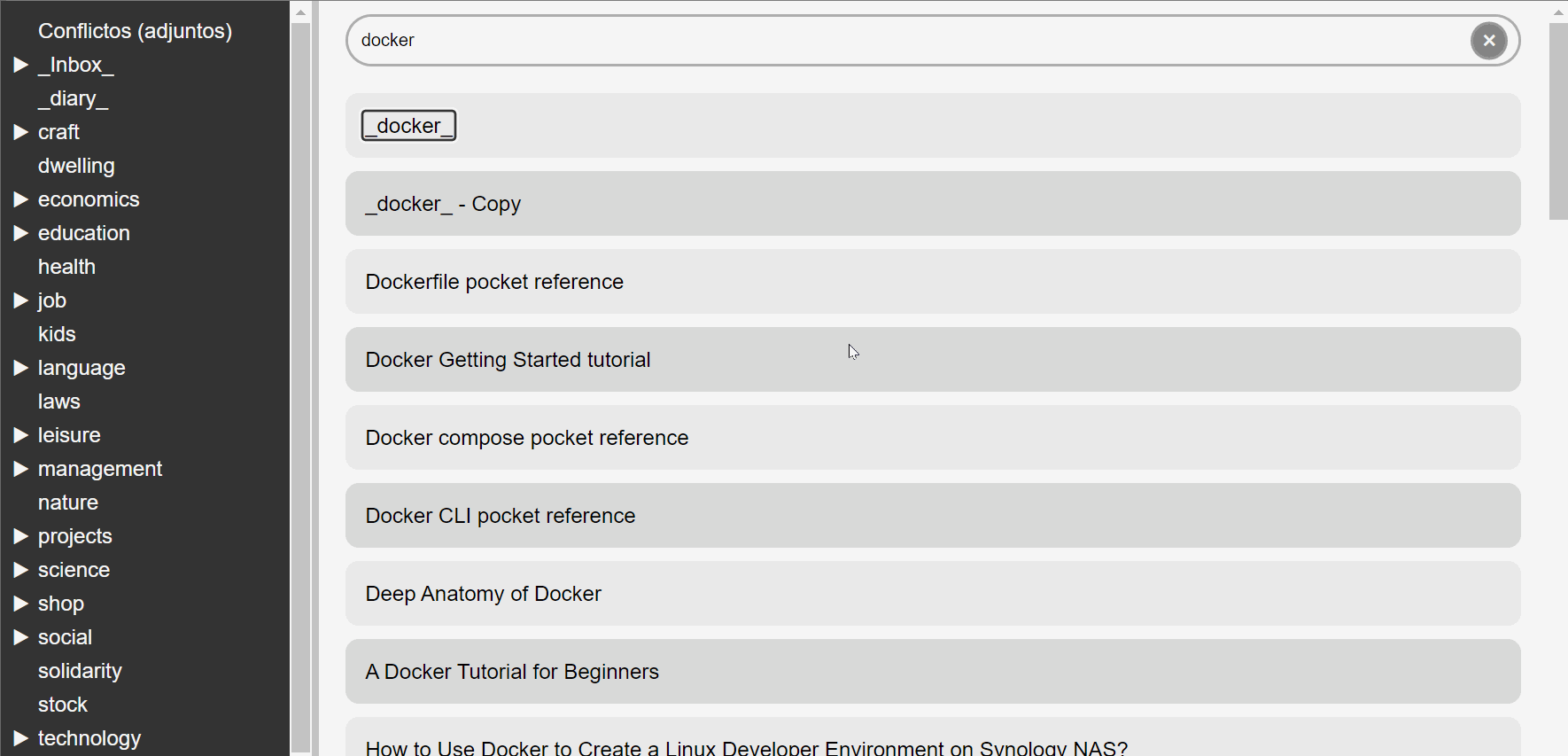Open the education notebook label

click(x=84, y=233)
